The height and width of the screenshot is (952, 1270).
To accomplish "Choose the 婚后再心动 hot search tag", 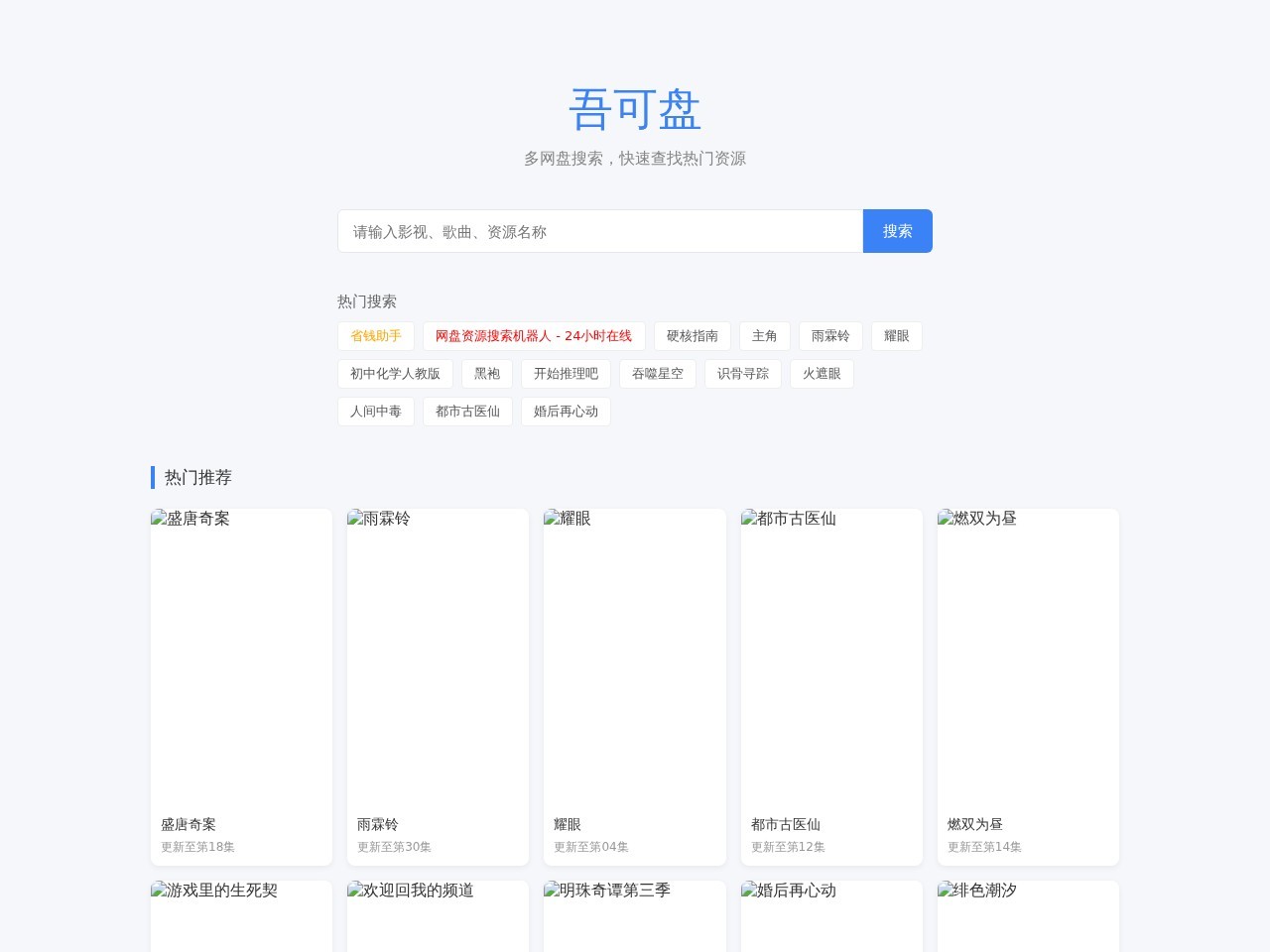I will (x=566, y=412).
